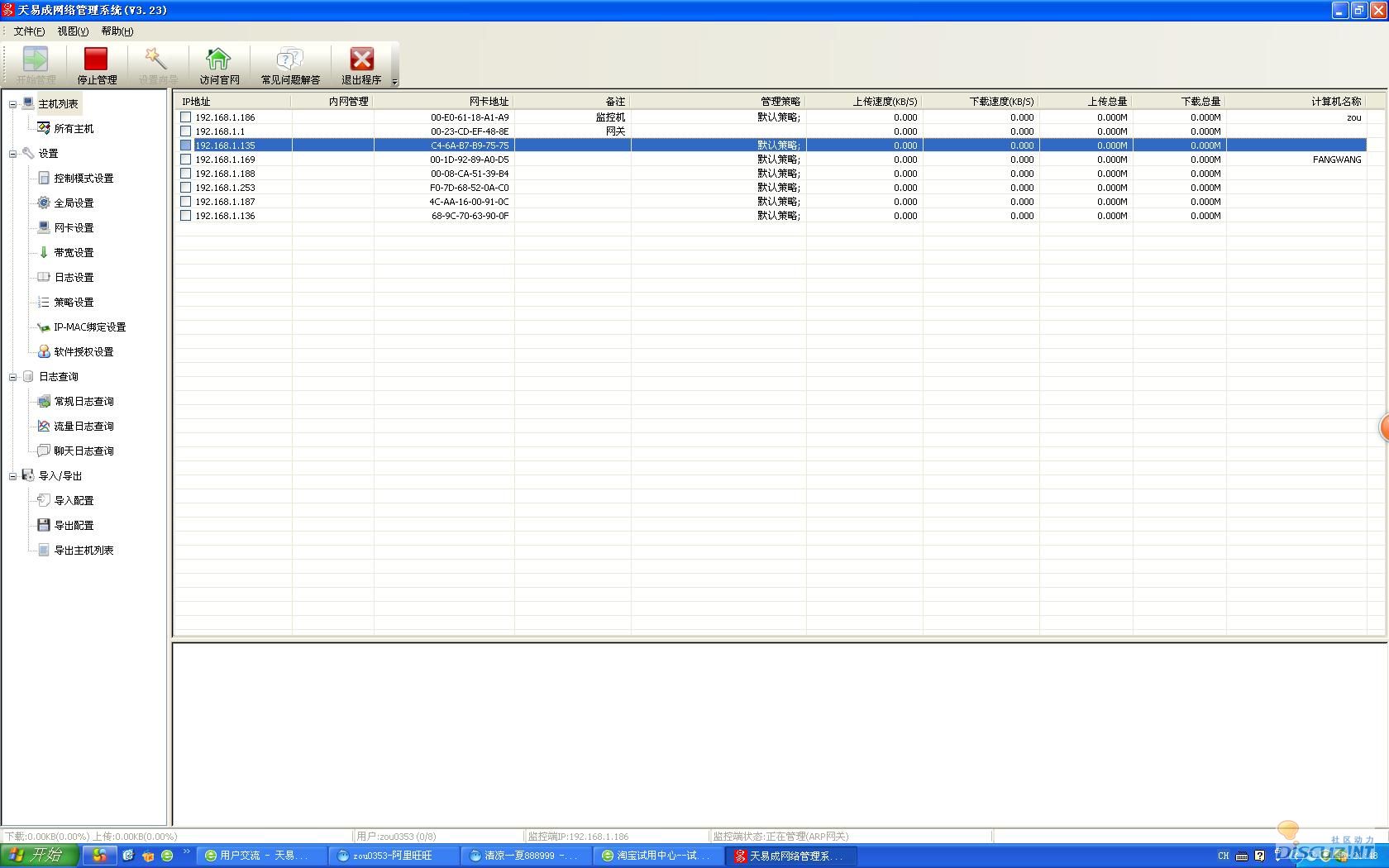Click the Exit Program (退出程序) red X icon
The image size is (1389, 868).
click(361, 60)
